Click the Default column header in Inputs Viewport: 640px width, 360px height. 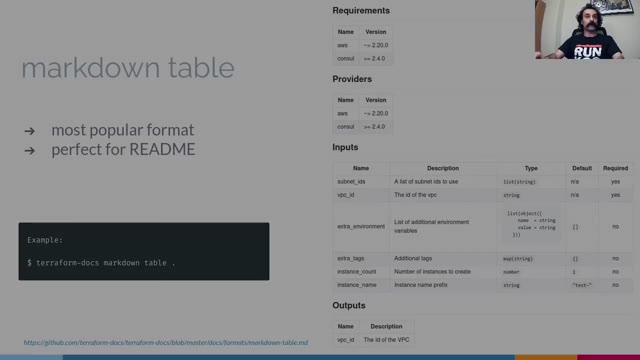582,168
